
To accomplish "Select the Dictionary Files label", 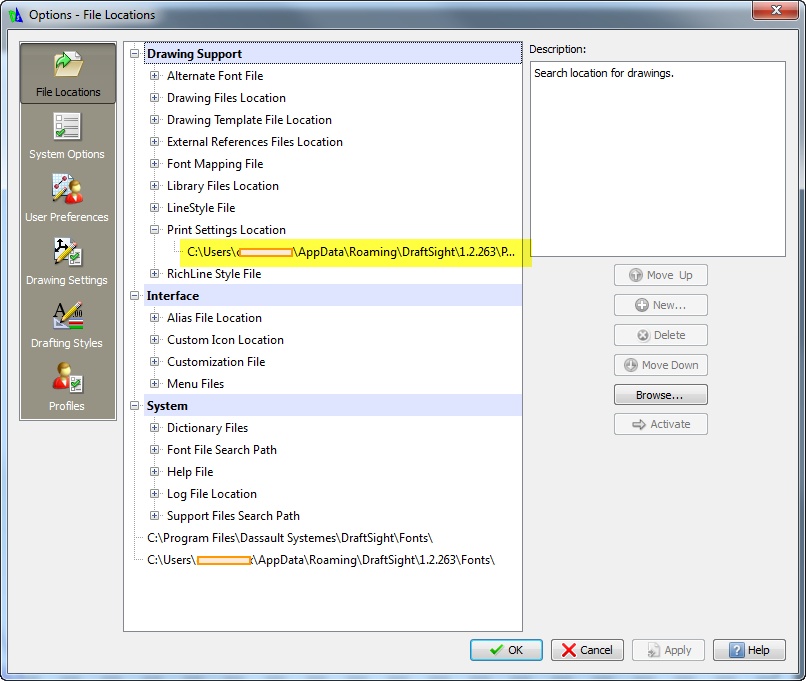I will point(207,428).
